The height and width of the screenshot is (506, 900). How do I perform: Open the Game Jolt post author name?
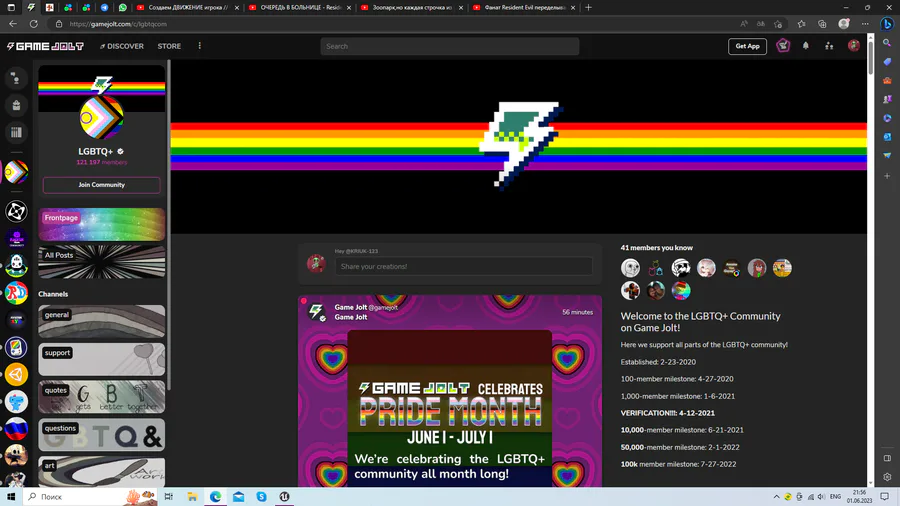(x=351, y=308)
